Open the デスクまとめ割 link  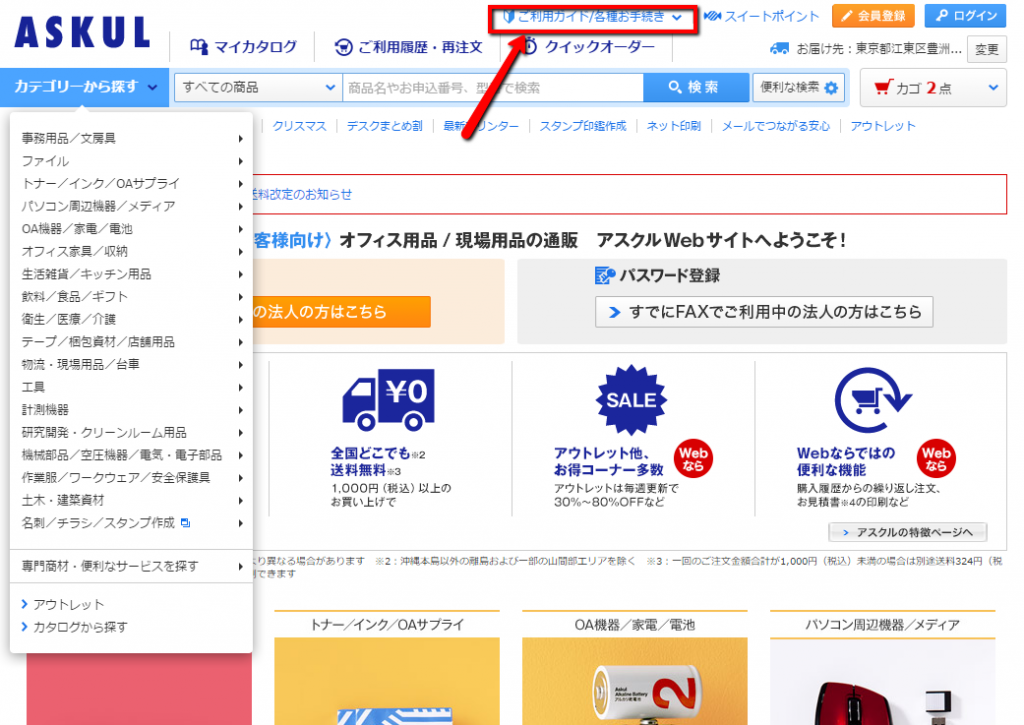[x=385, y=126]
